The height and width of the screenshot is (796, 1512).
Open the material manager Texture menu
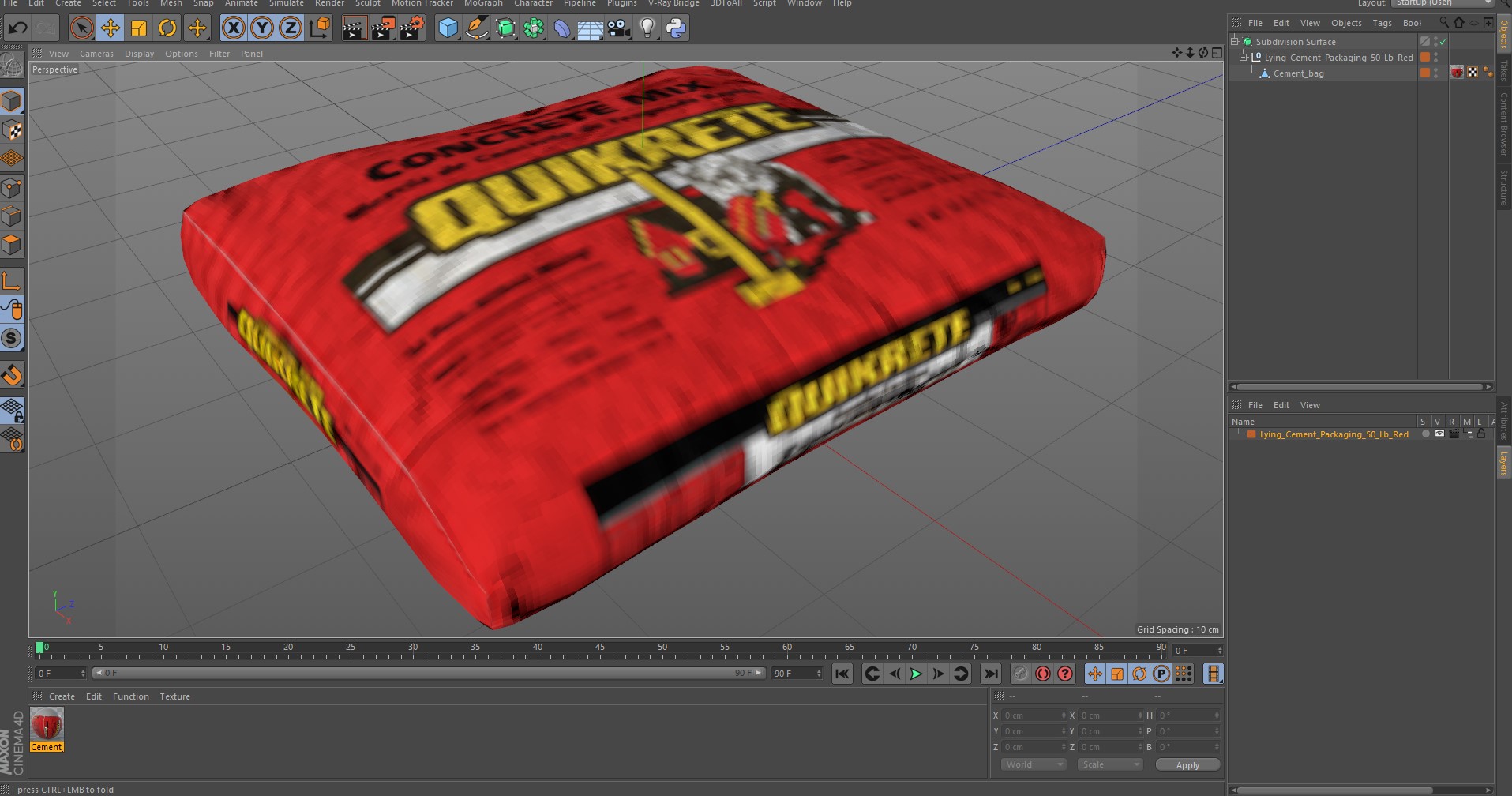174,696
